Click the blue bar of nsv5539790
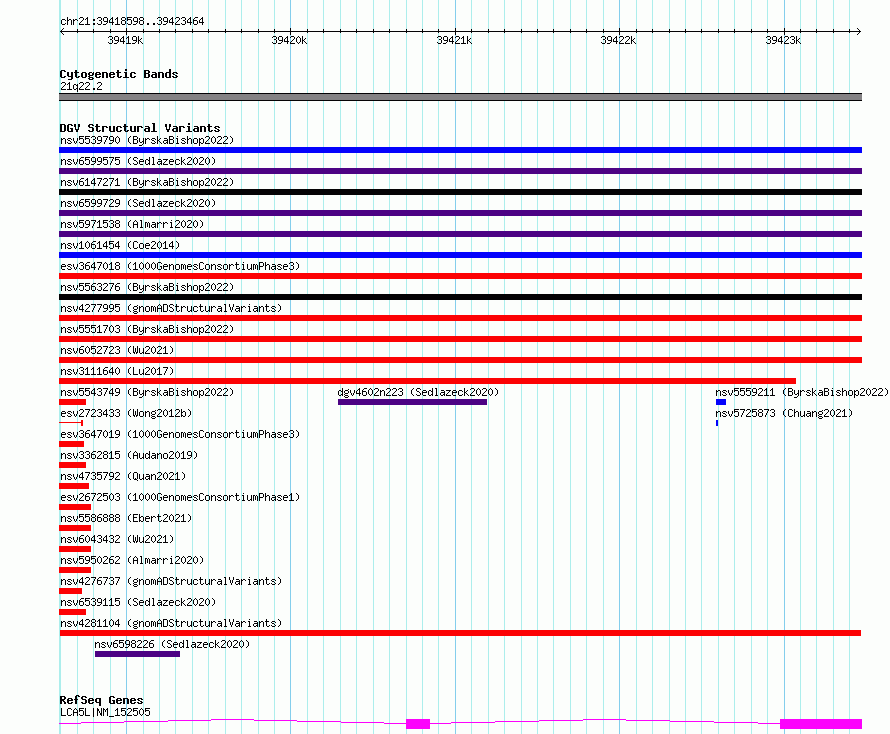This screenshot has height=734, width=890. 460,150
